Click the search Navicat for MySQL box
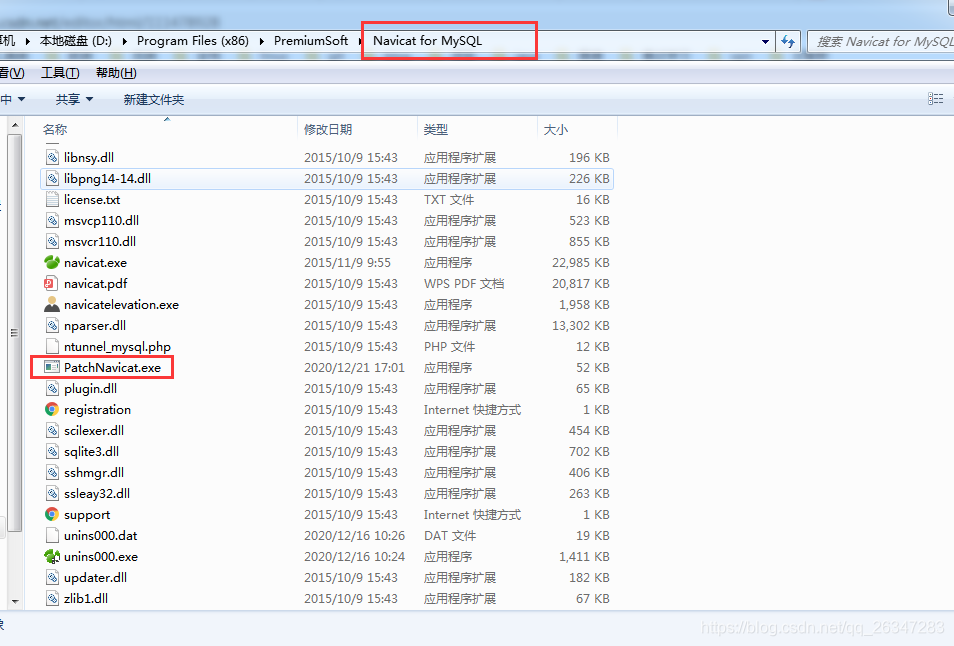This screenshot has height=646, width=954. click(x=883, y=41)
